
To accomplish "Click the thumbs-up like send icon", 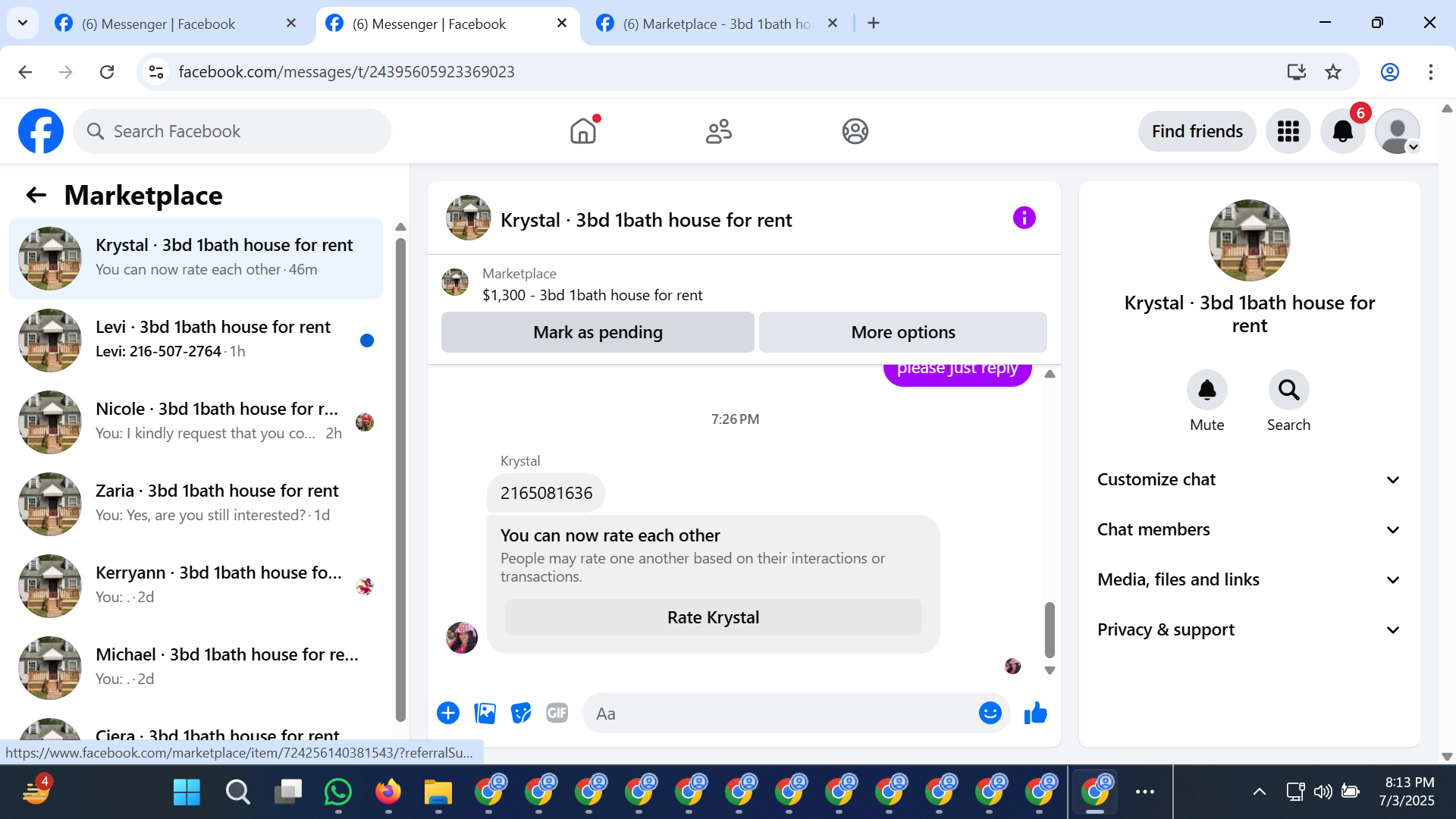I will (1035, 714).
